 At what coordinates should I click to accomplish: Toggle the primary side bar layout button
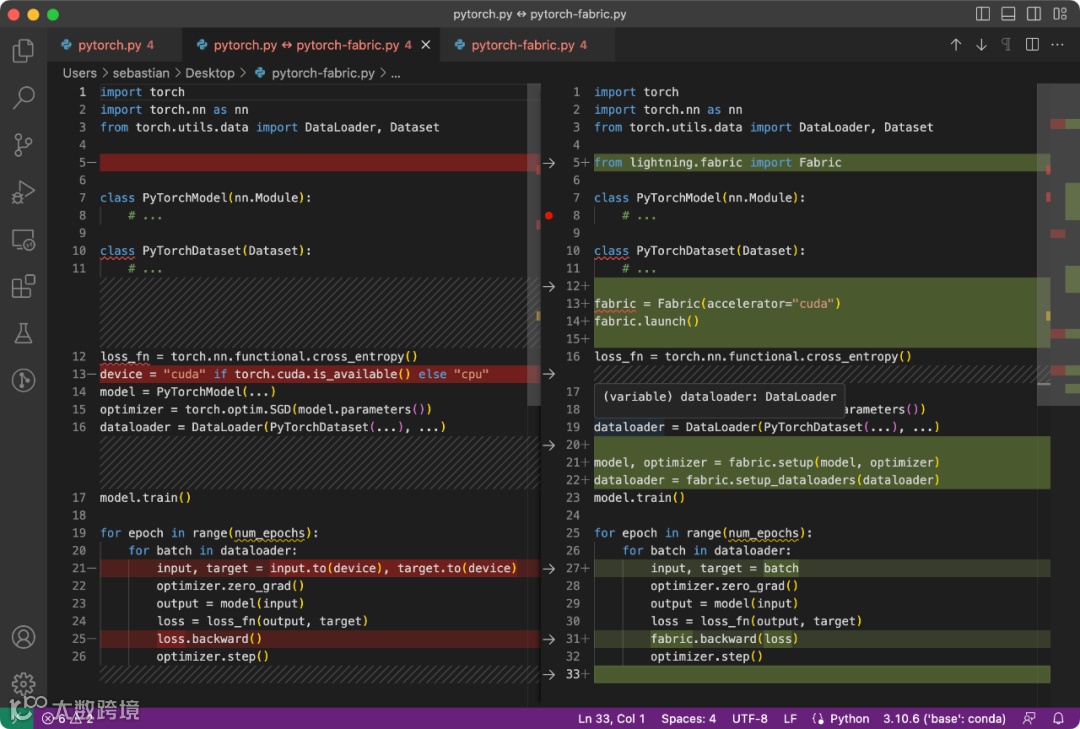pyautogui.click(x=983, y=14)
